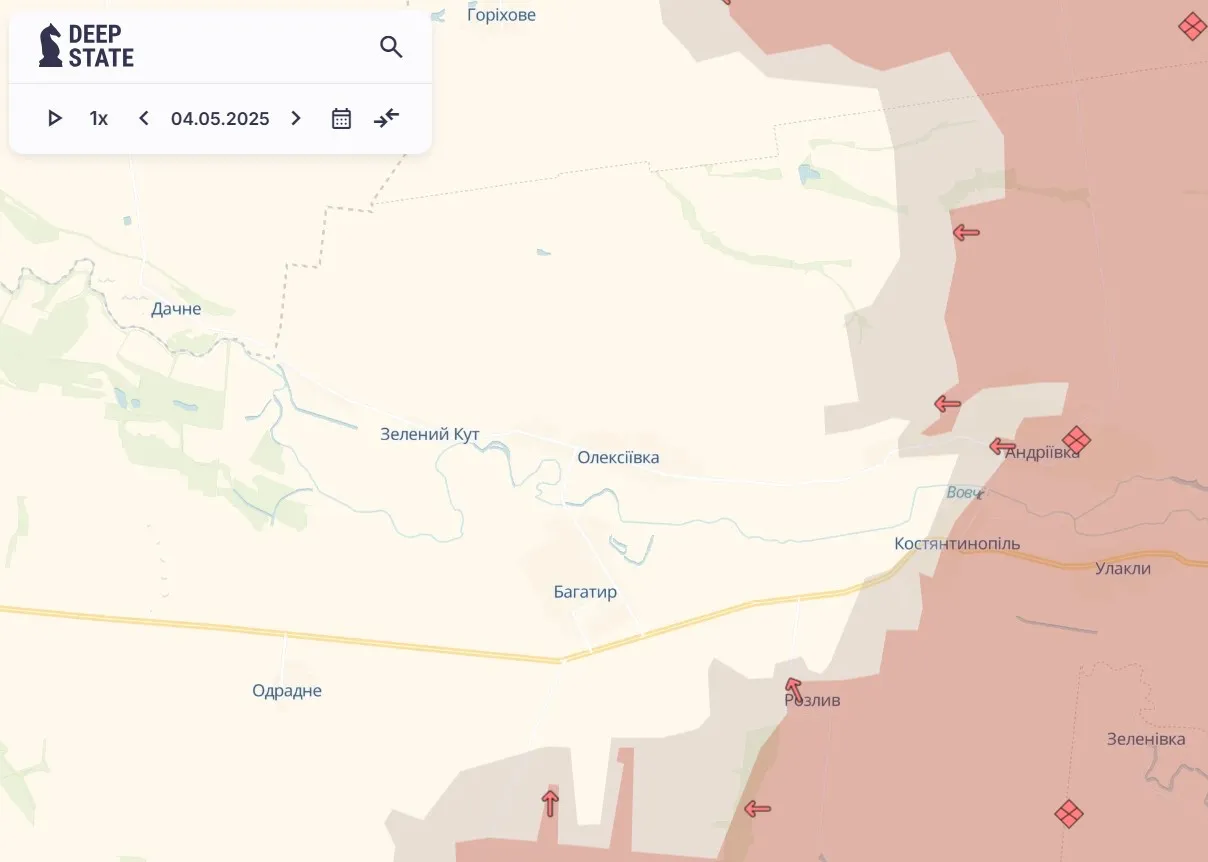
Task: Change the 1x playback speed
Action: click(98, 118)
